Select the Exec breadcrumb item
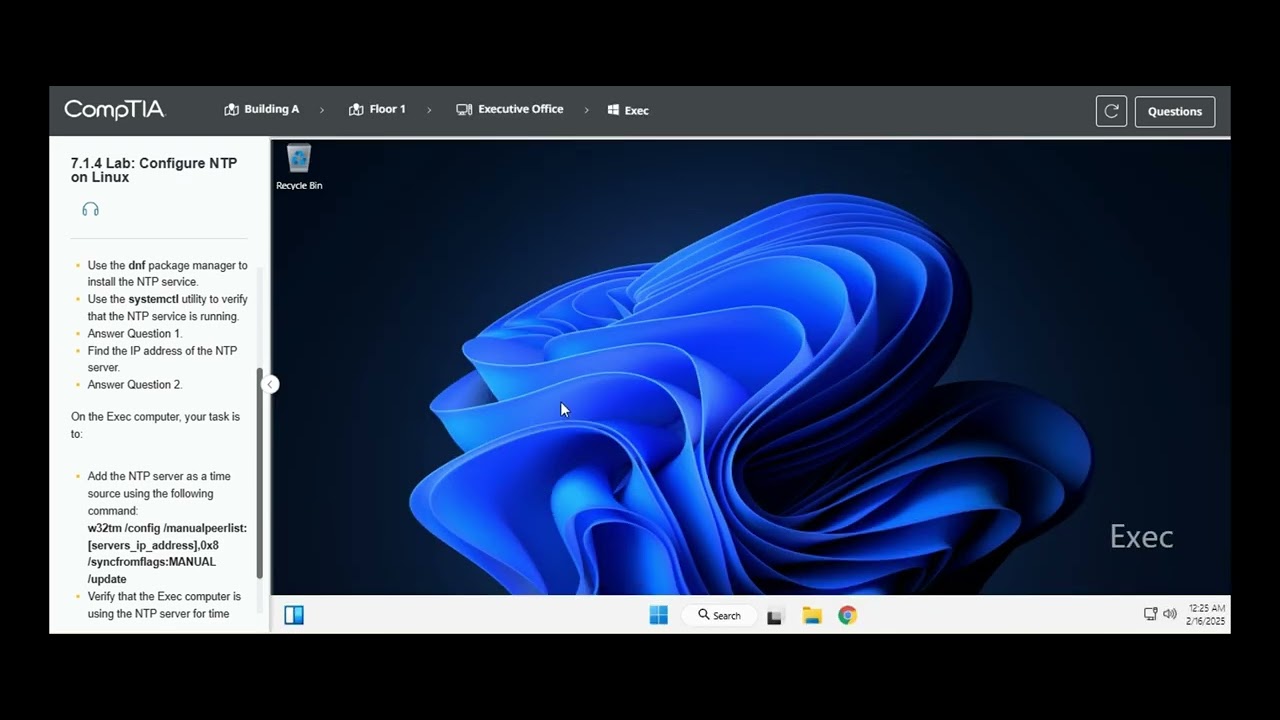Image resolution: width=1280 pixels, height=720 pixels. (x=628, y=111)
